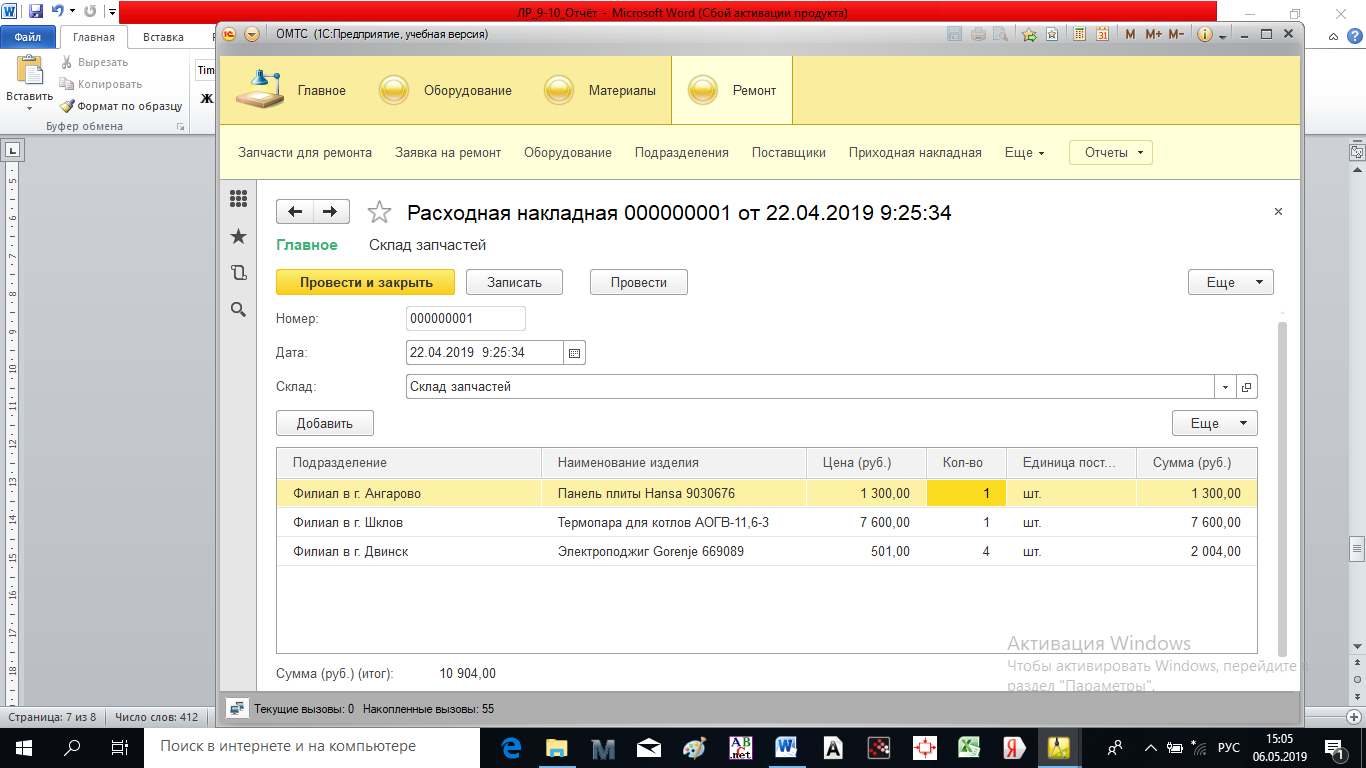Select row Филиал в г. Двинск
Viewport: 1366px width, 768px height.
[767, 552]
